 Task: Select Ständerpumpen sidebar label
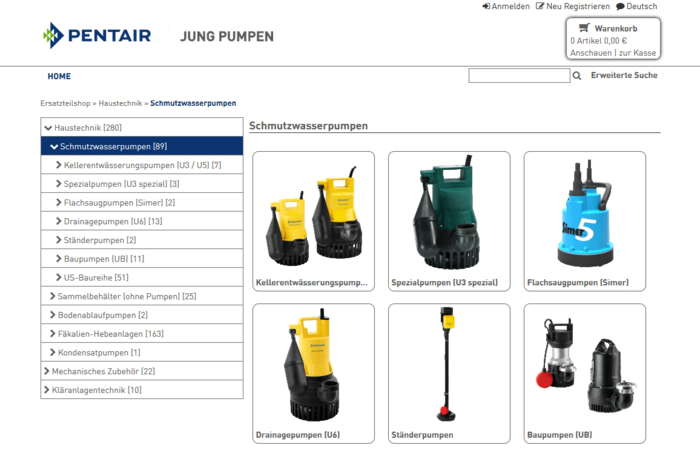(x=100, y=240)
